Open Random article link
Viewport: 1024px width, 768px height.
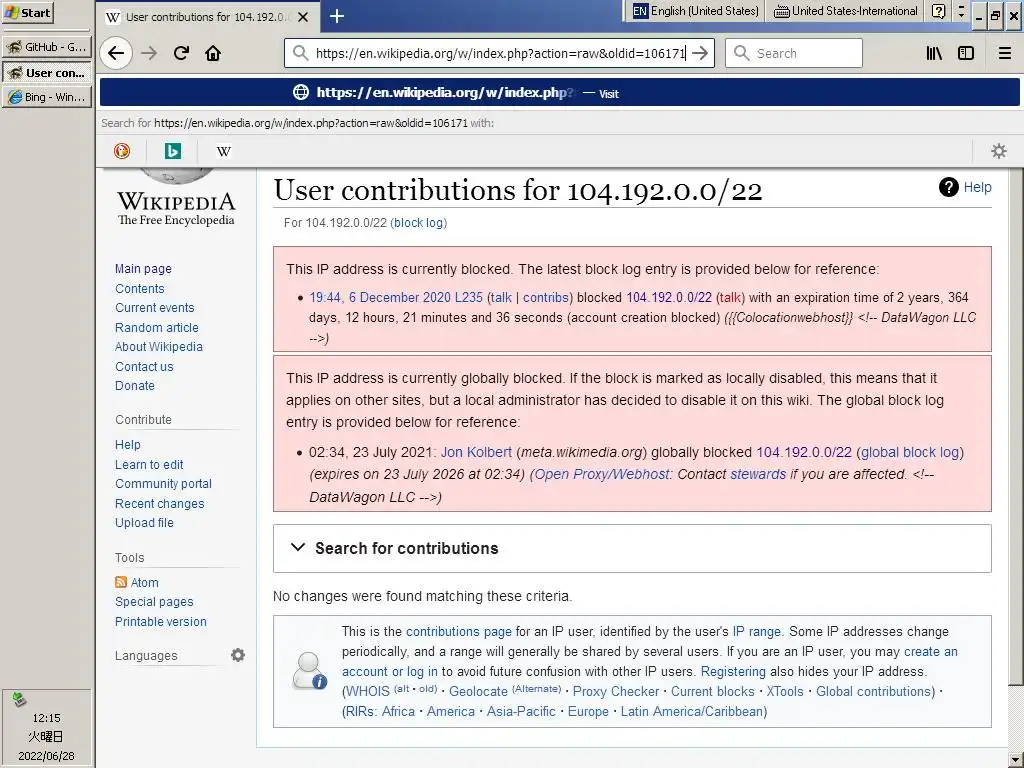point(157,327)
